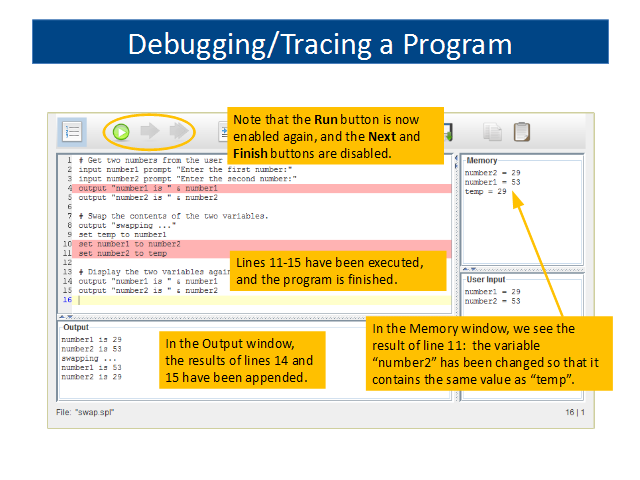Collapse code editor using Output splitter up arrow
Screen dimensions: 640x480
[x=62, y=317]
